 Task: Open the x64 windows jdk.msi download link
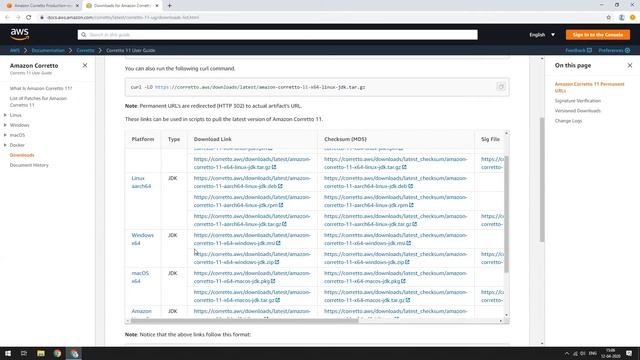point(252,239)
